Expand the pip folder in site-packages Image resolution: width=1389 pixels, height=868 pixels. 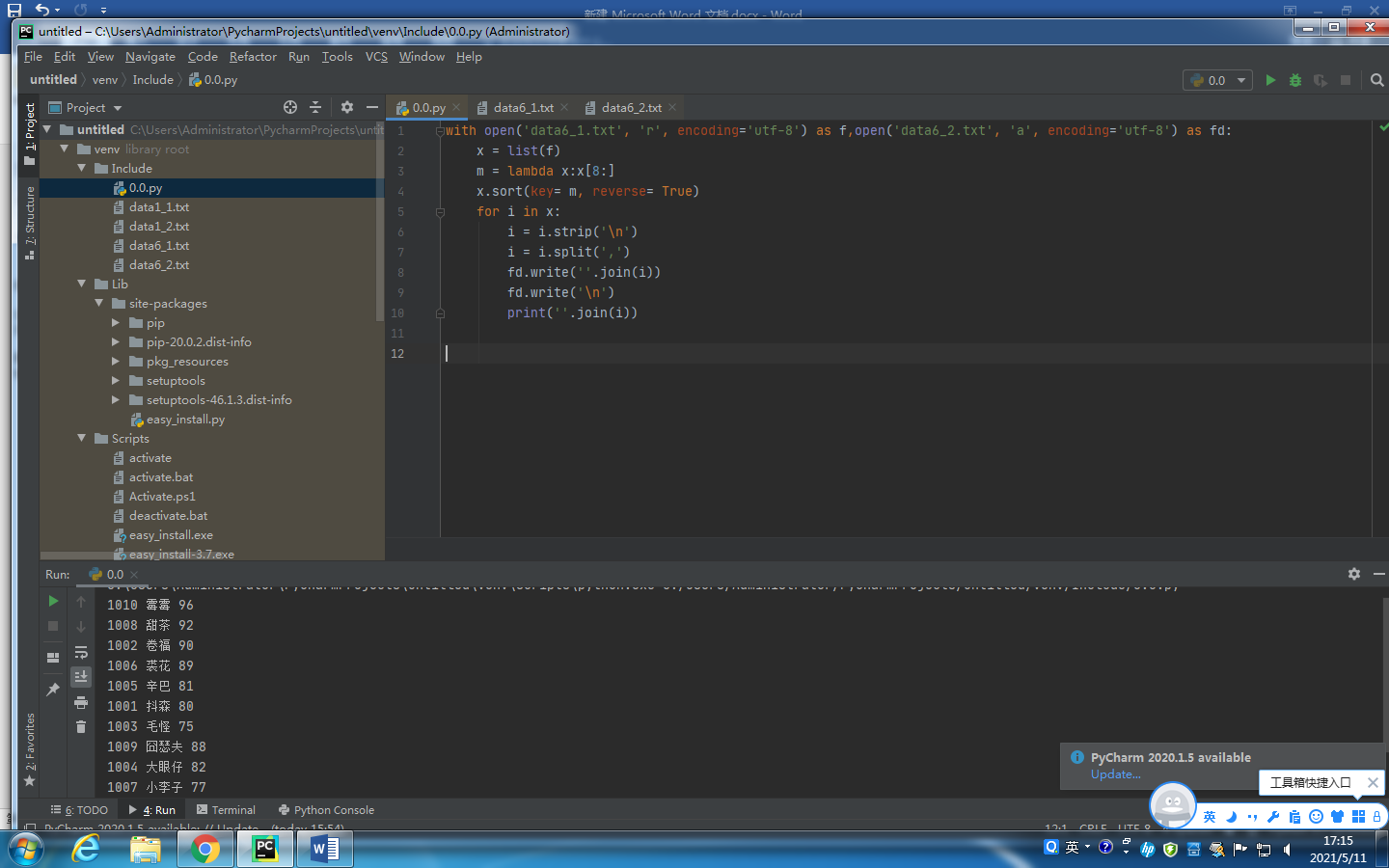point(116,323)
